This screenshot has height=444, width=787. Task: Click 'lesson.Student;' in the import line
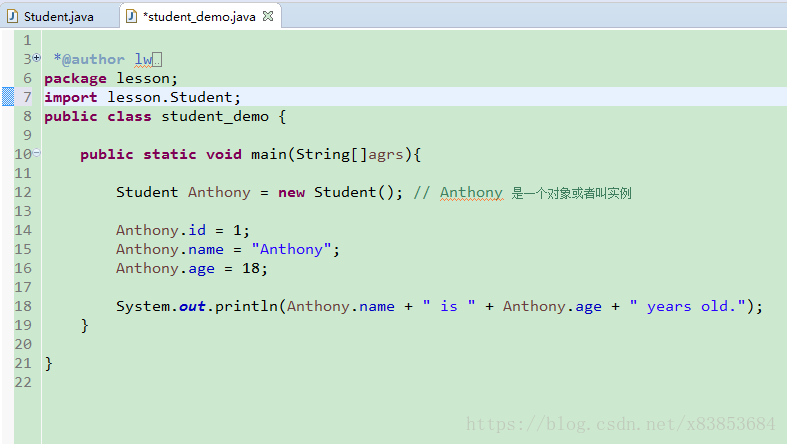[x=174, y=97]
